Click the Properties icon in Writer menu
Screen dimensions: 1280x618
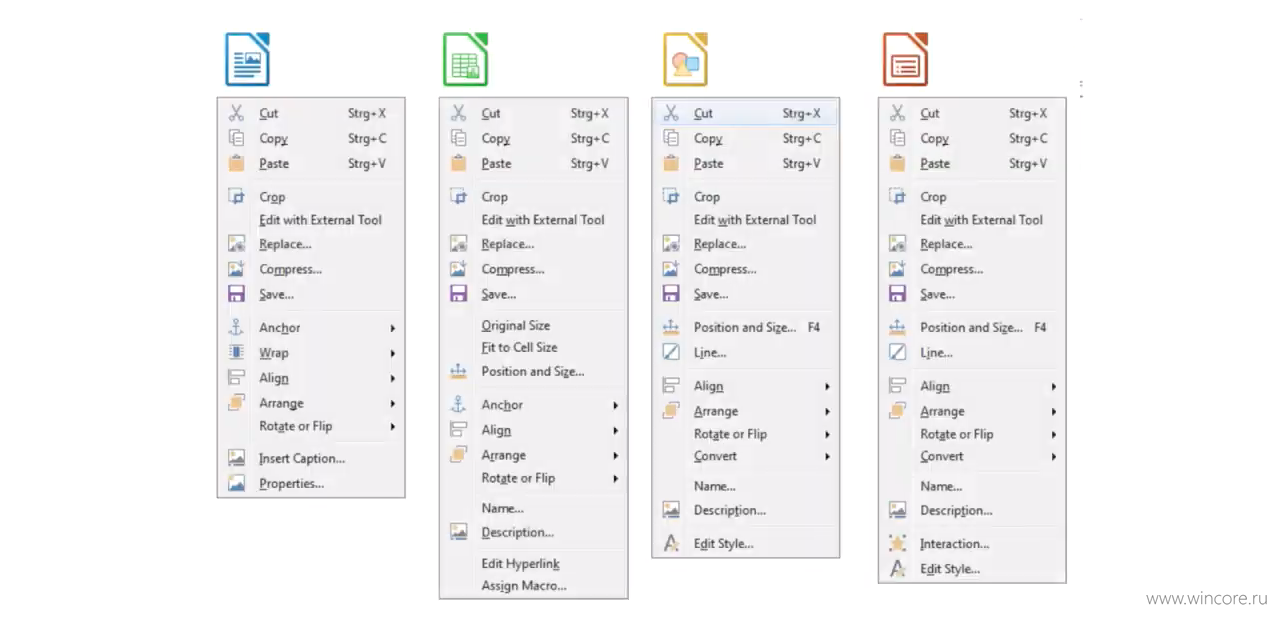coord(236,483)
